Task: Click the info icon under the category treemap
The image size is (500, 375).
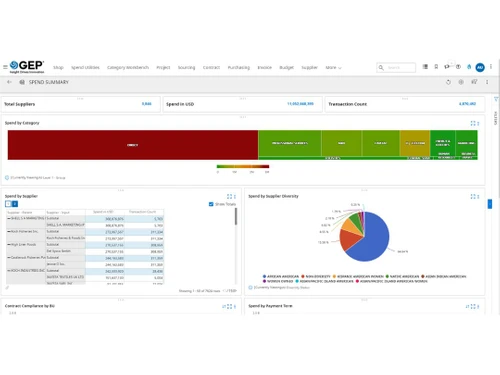Action: 7,178
